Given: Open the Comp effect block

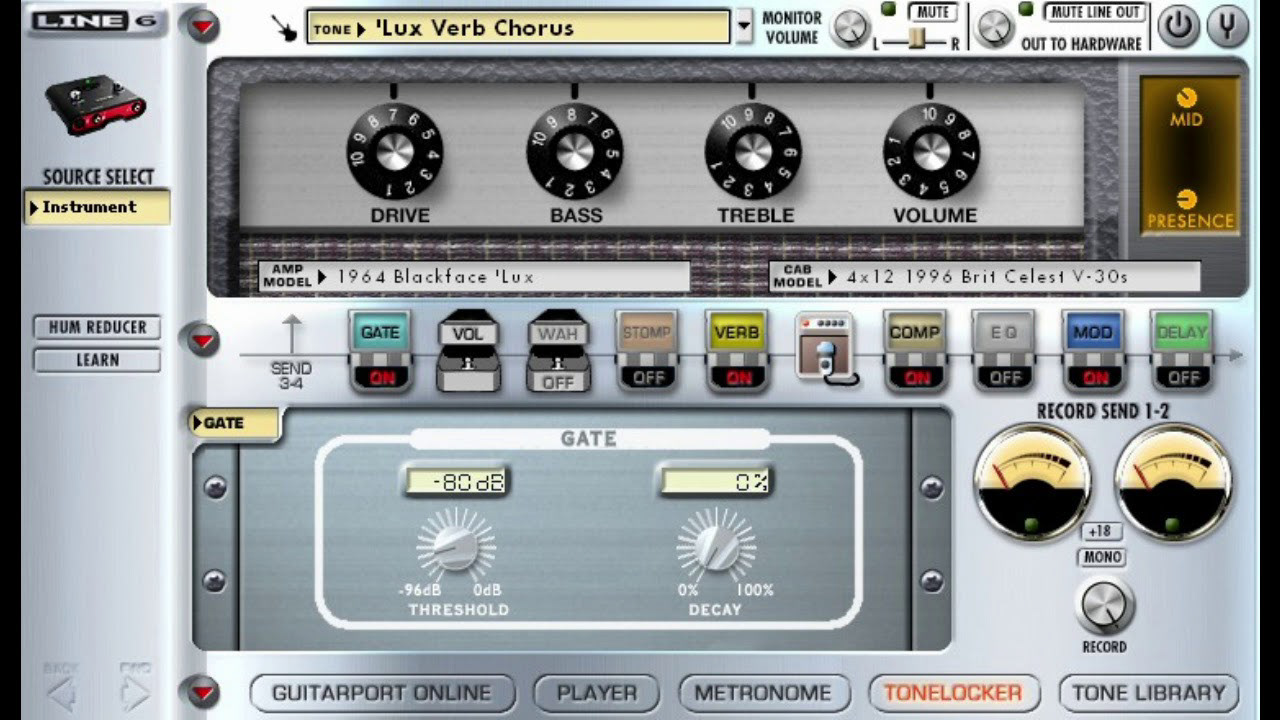Looking at the screenshot, I should point(914,333).
